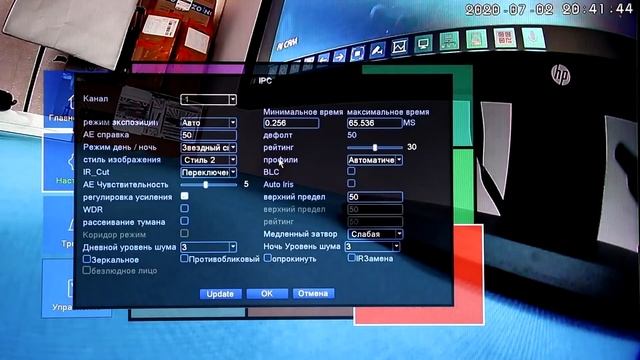Open the image color chart toolbar icon
The width and height of the screenshot is (640, 360).
pyautogui.click(x=400, y=47)
